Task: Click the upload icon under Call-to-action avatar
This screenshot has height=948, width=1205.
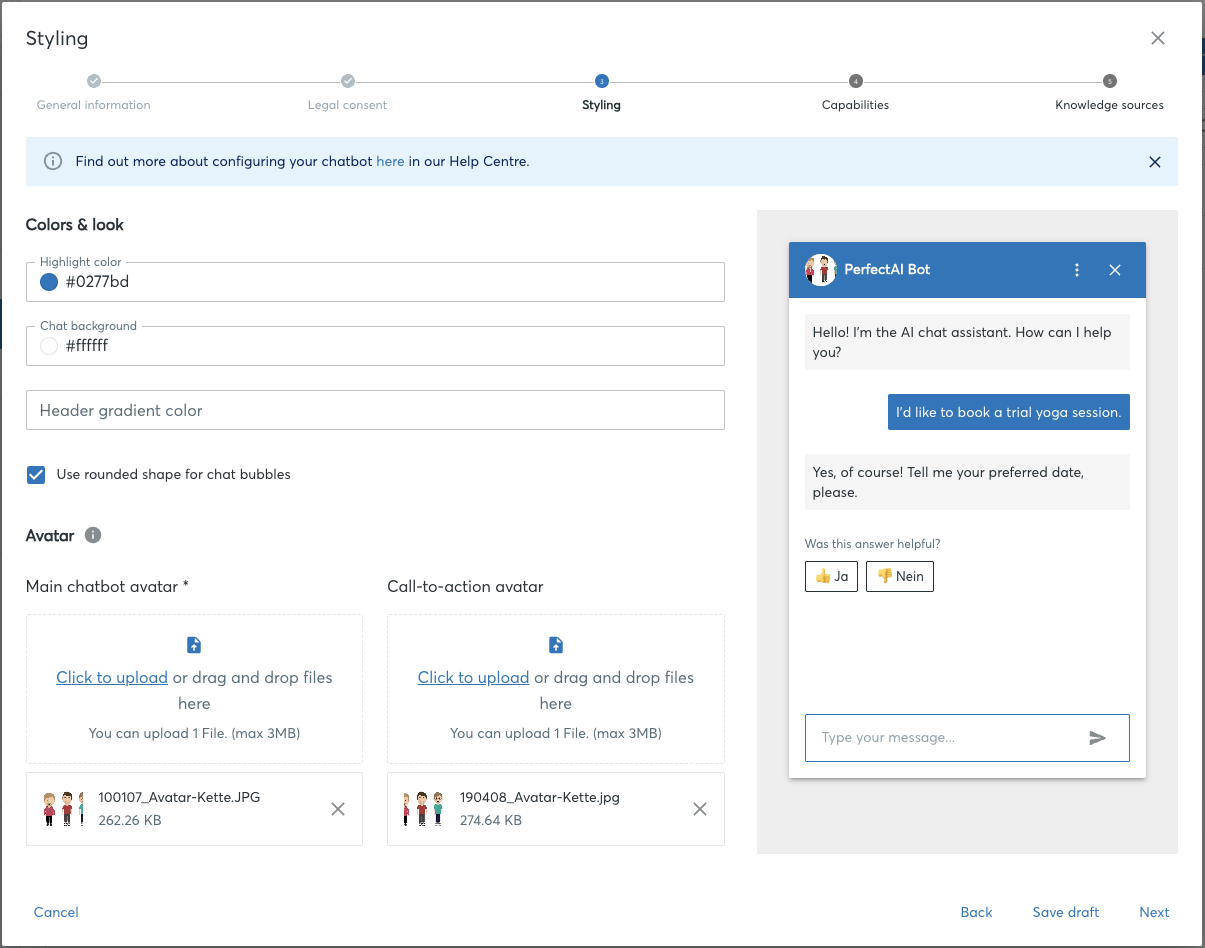Action: point(556,645)
